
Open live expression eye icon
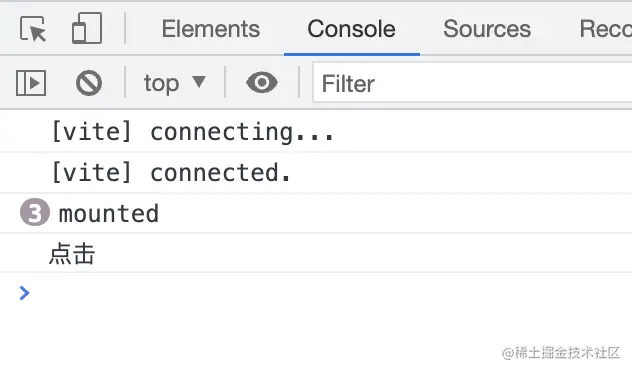point(262,83)
